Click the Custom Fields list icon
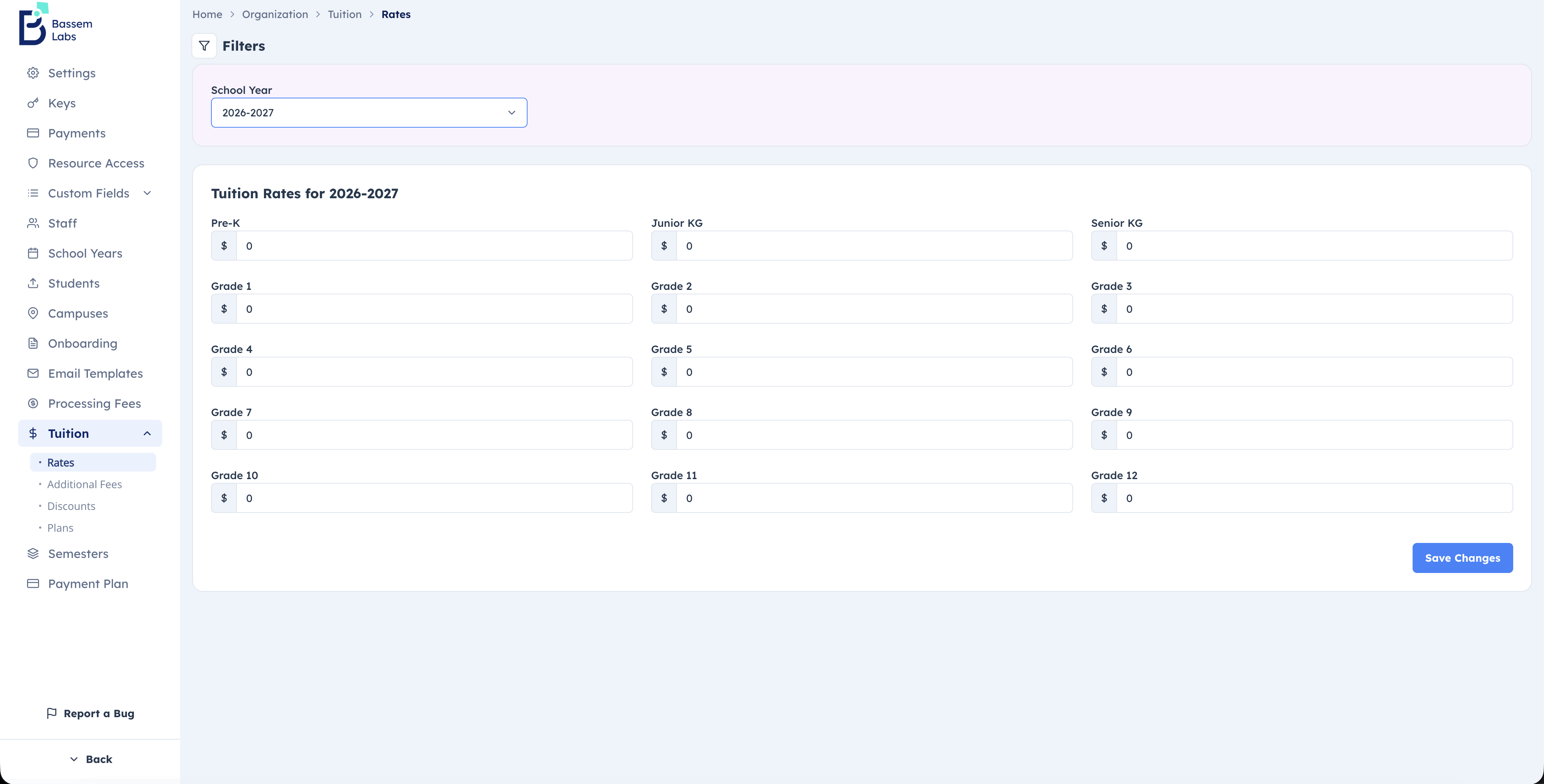 pos(33,193)
